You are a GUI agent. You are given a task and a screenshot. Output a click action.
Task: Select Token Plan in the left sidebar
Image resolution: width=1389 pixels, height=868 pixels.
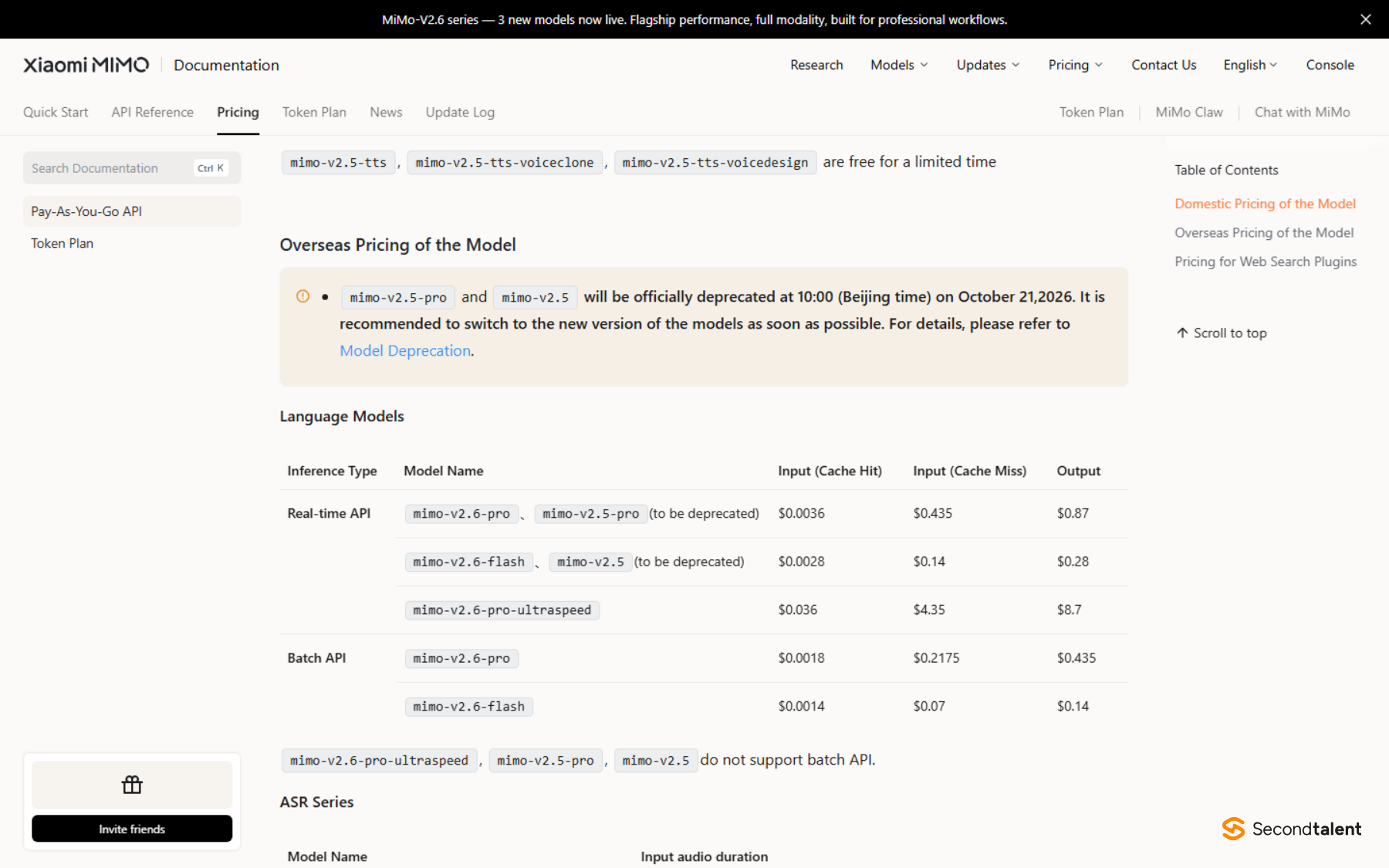click(x=132, y=243)
